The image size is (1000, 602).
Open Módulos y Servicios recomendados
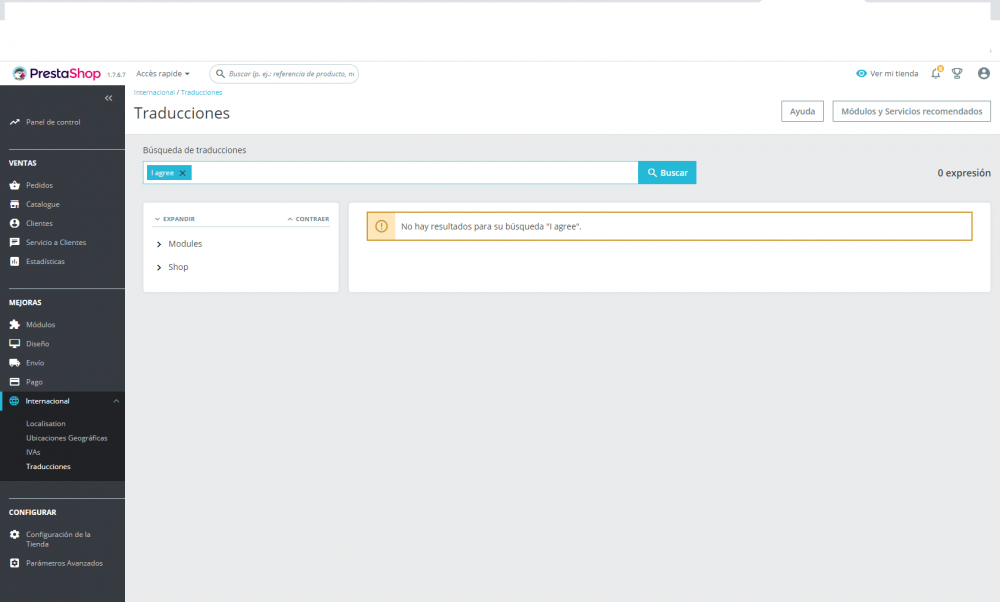911,111
